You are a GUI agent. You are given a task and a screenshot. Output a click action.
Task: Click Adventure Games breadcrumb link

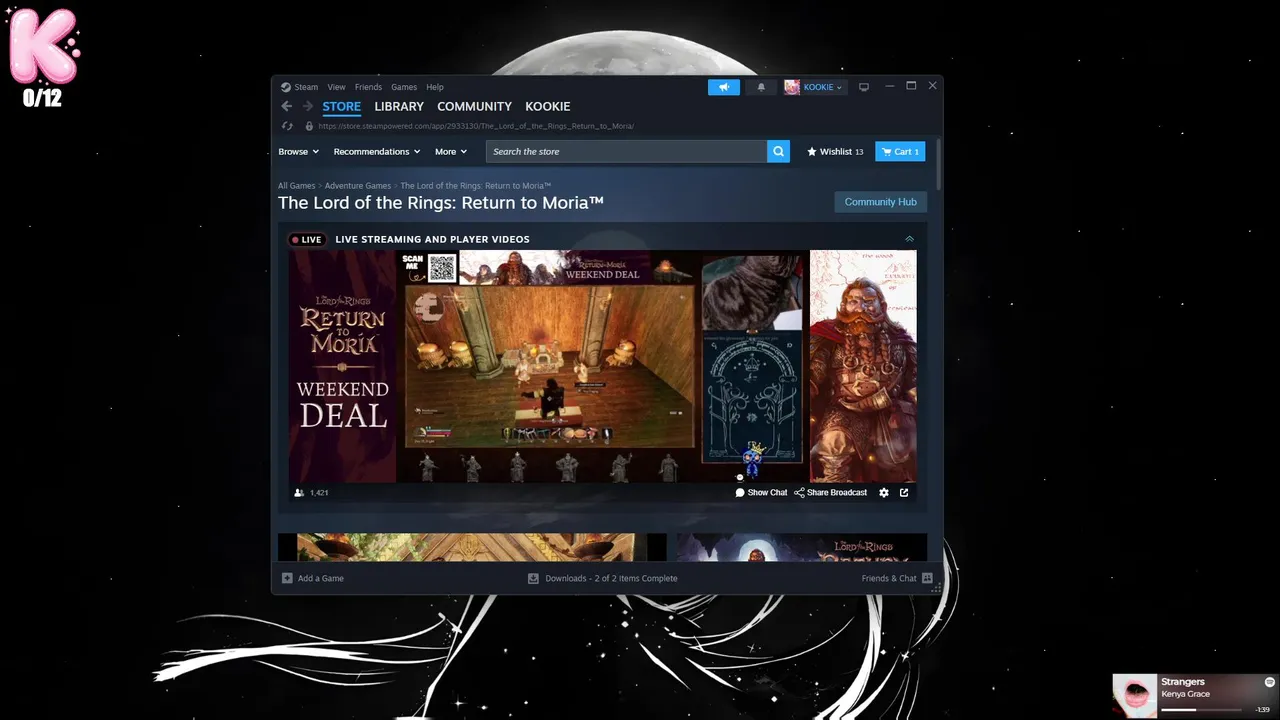357,186
